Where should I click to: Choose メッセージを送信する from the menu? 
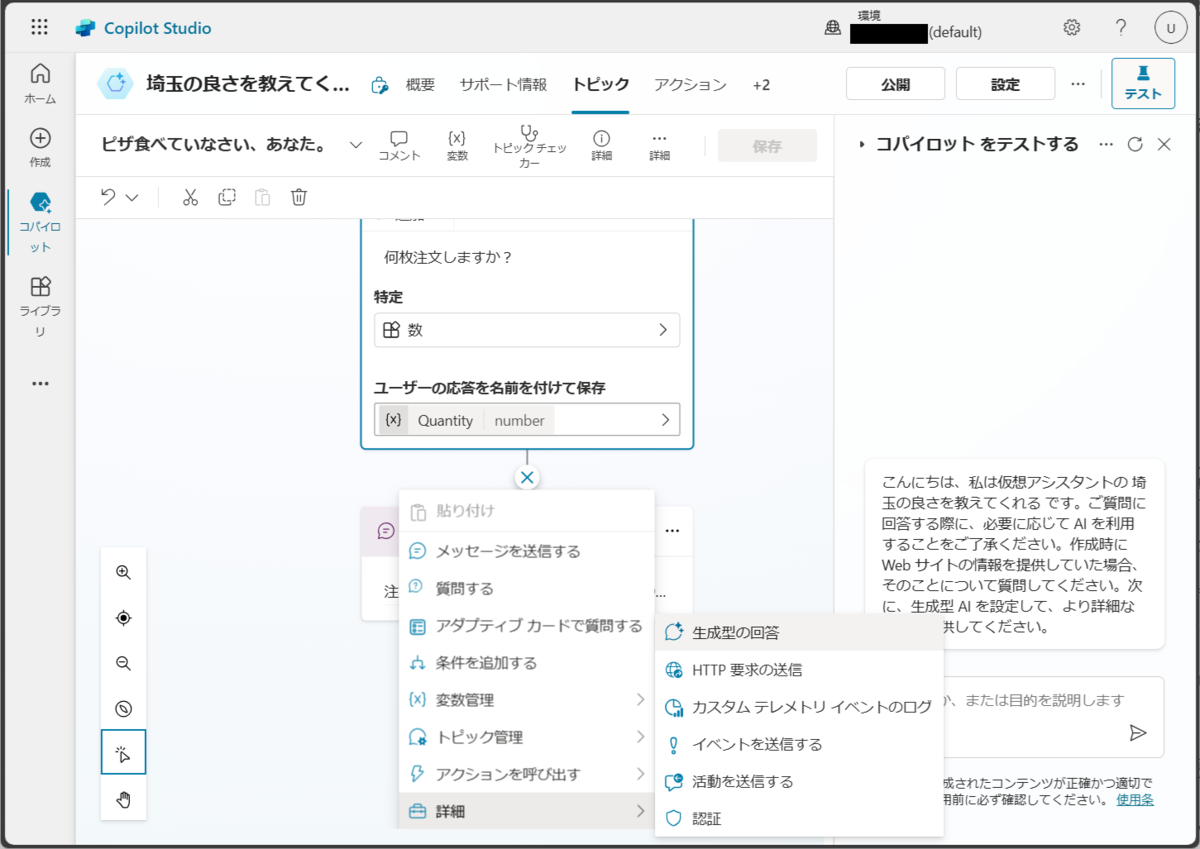tap(527, 551)
